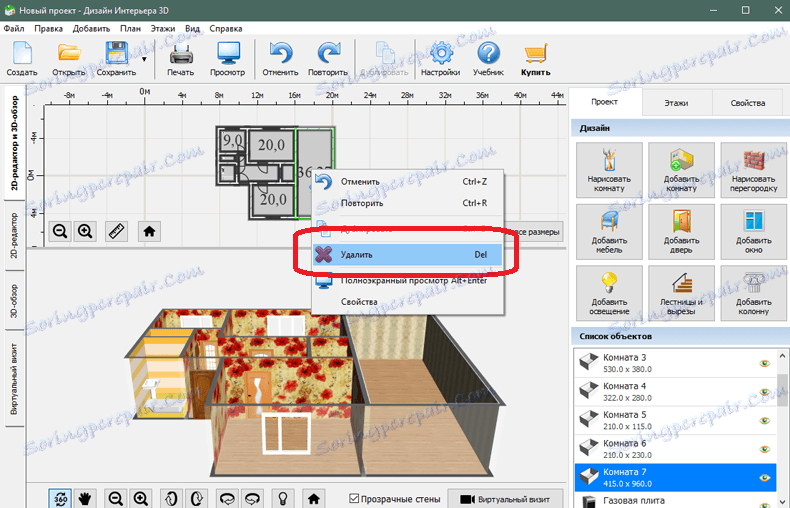
Task: Open the План menu
Action: pos(130,29)
